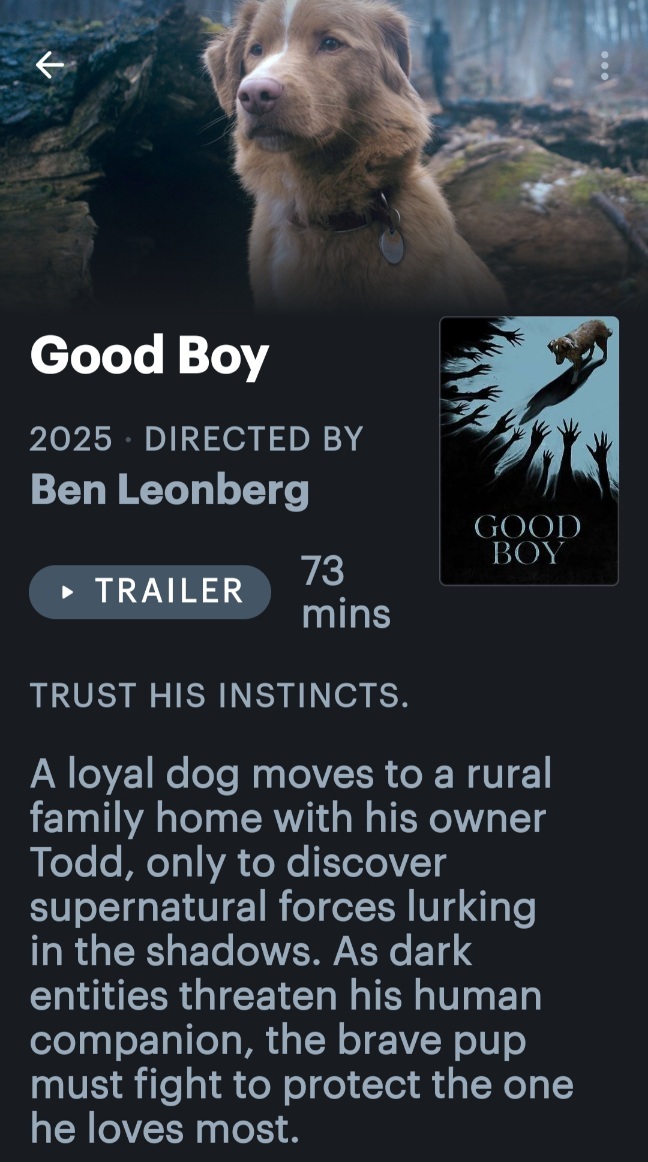Viewport: 648px width, 1162px height.
Task: Tap the dog's collar ID tag in backdrop
Action: point(391,245)
